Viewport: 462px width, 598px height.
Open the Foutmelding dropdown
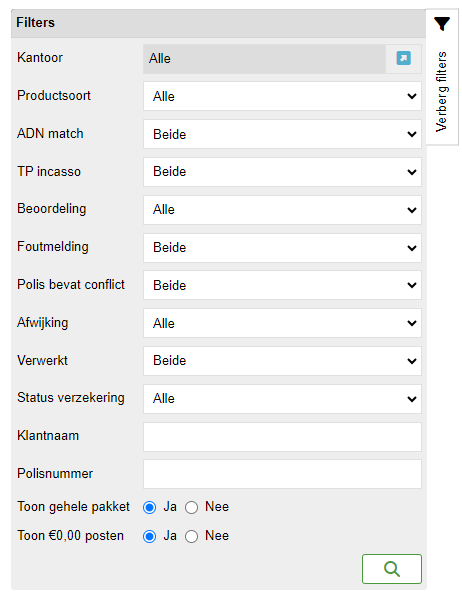[x=282, y=248]
